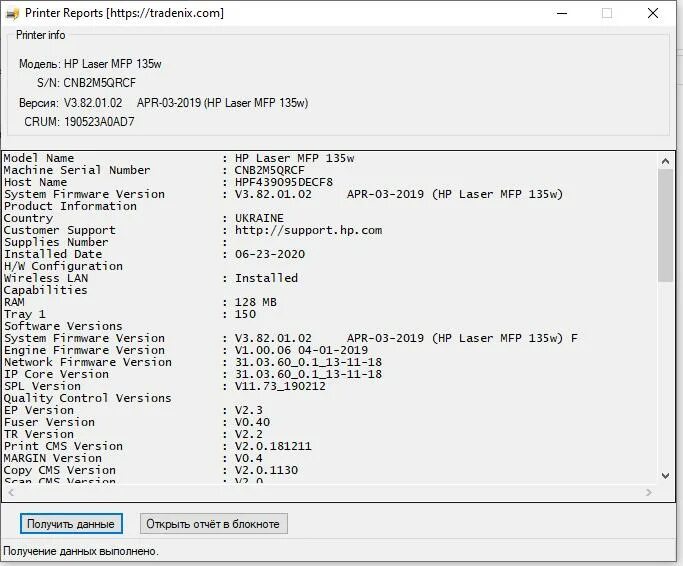The width and height of the screenshot is (683, 566).
Task: Click the 'Получить данные' button
Action: (x=71, y=523)
